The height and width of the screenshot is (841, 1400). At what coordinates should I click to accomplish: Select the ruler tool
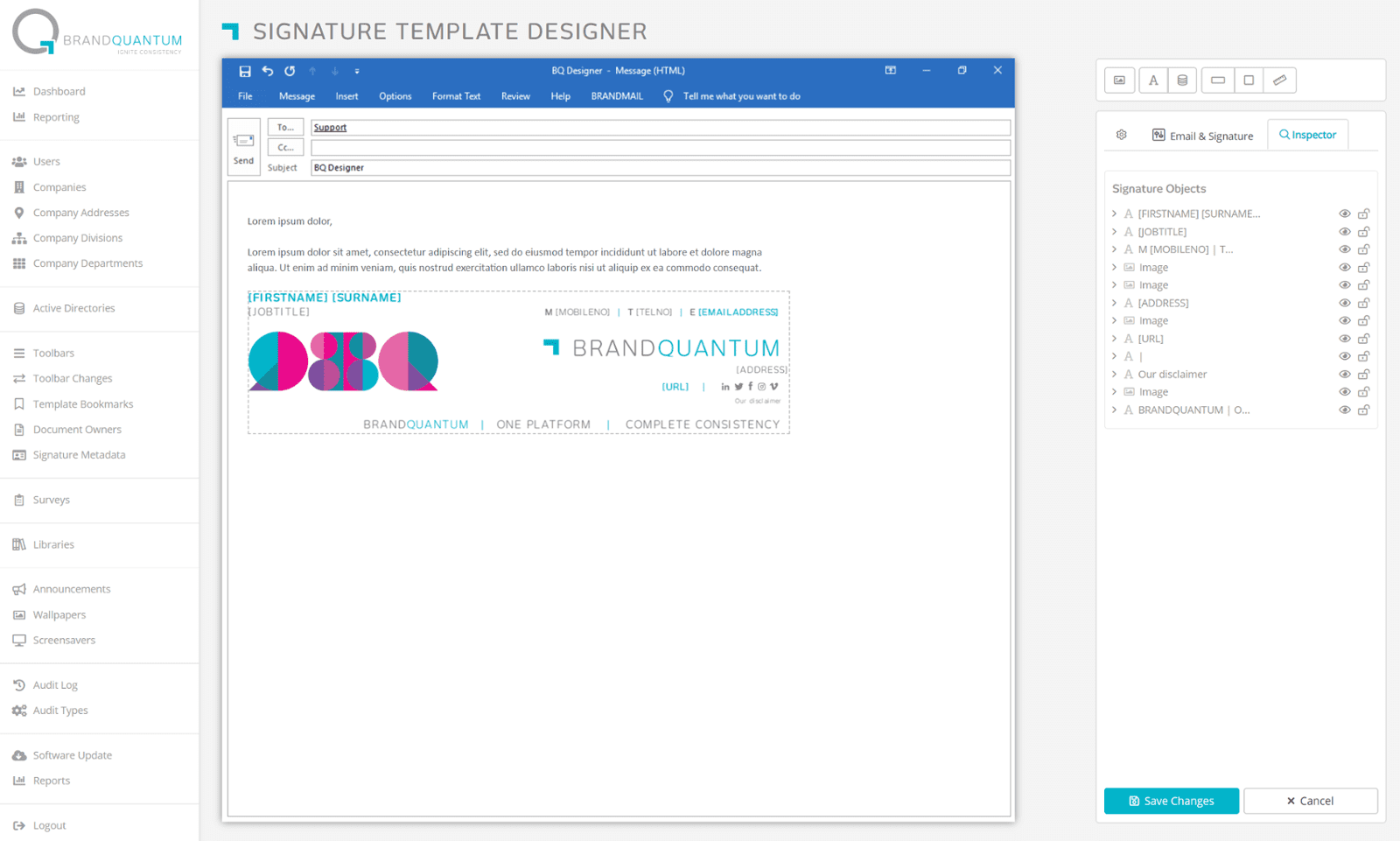[1279, 80]
